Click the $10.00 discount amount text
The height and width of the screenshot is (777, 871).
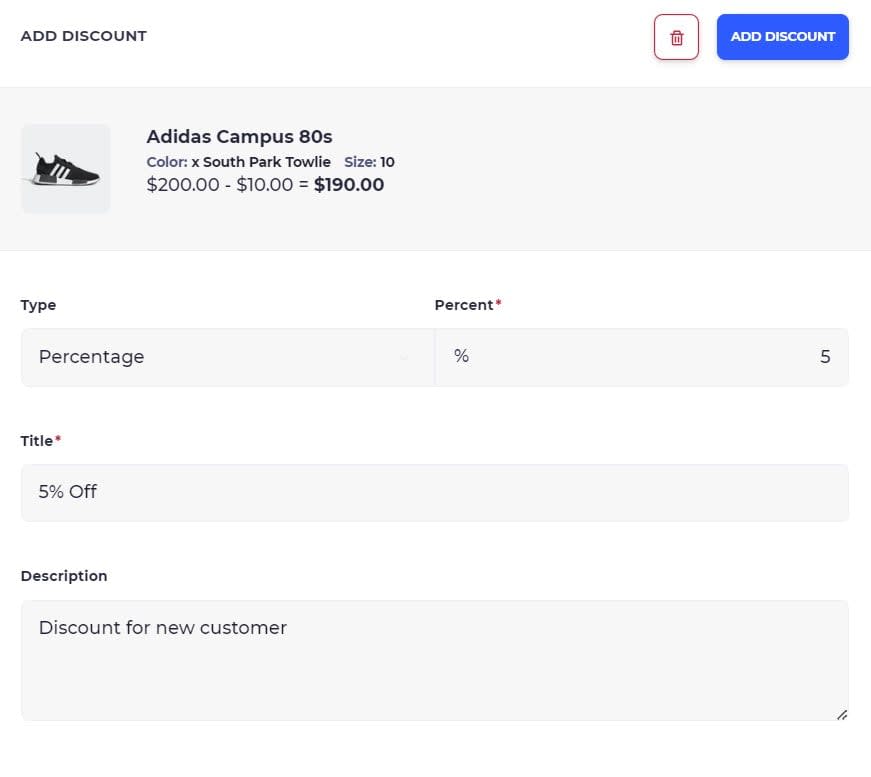[x=264, y=184]
